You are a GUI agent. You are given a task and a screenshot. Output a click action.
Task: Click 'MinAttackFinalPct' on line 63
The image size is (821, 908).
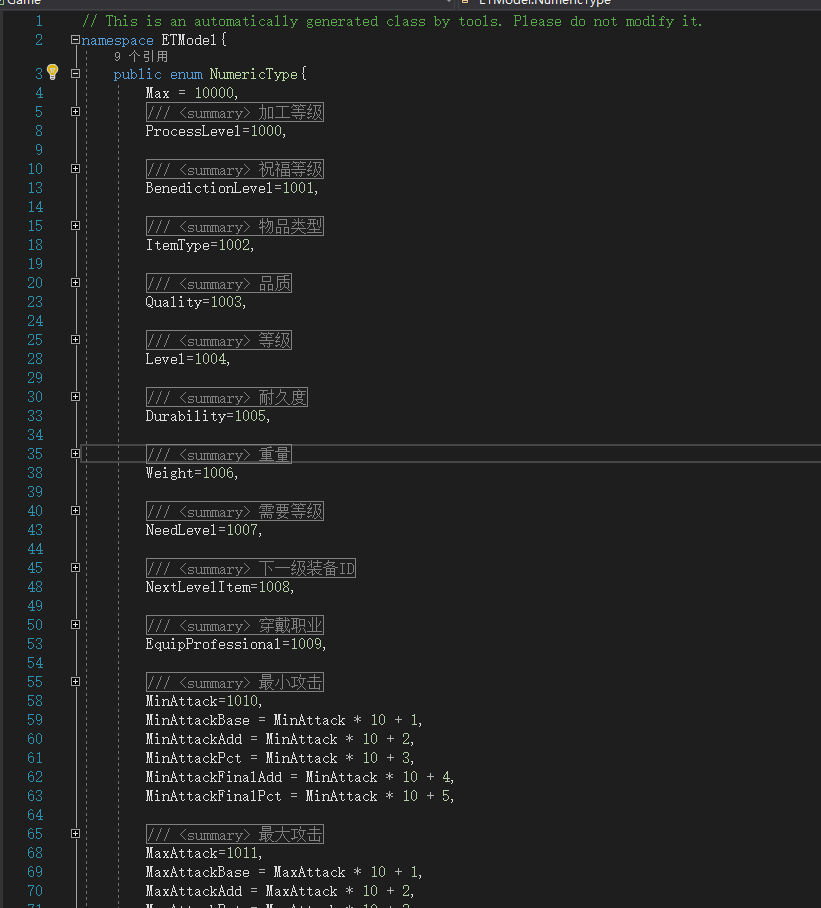click(214, 796)
